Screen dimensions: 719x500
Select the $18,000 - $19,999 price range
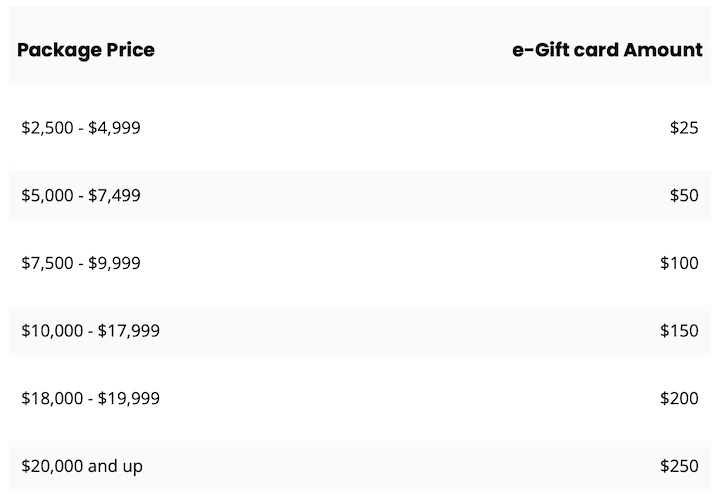coord(90,398)
